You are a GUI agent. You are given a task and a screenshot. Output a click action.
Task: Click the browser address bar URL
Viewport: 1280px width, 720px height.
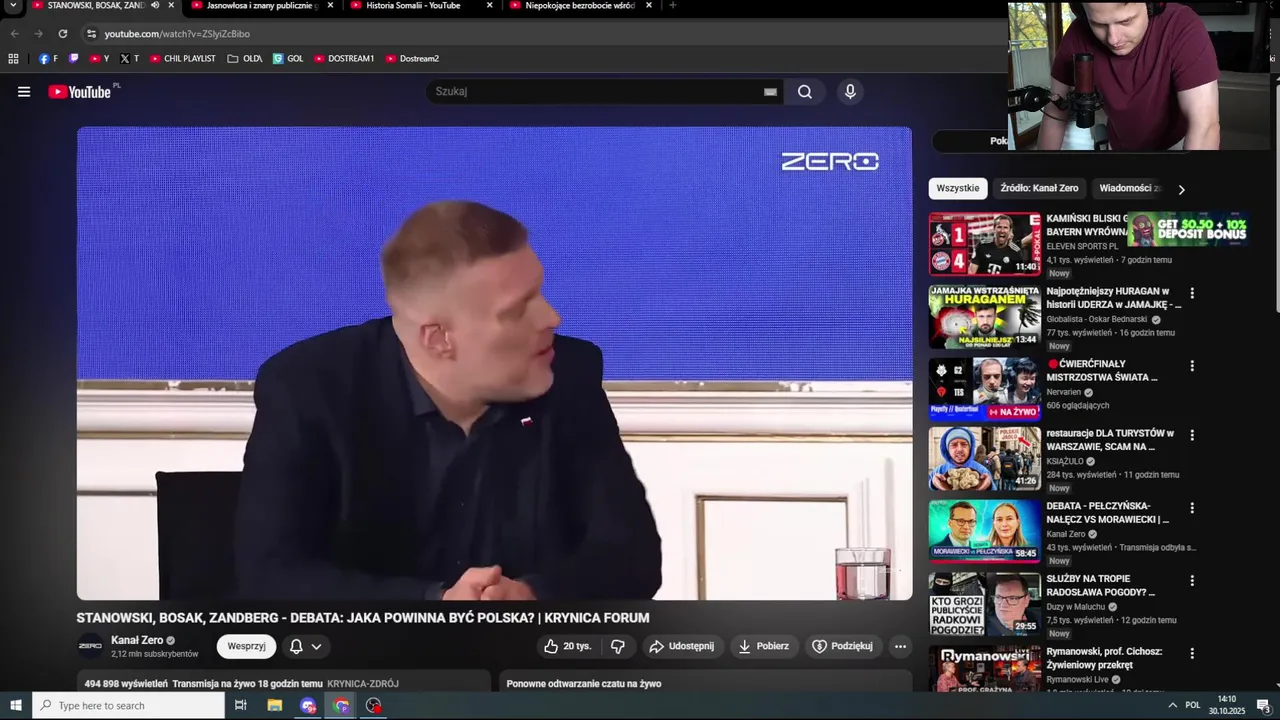pos(177,34)
